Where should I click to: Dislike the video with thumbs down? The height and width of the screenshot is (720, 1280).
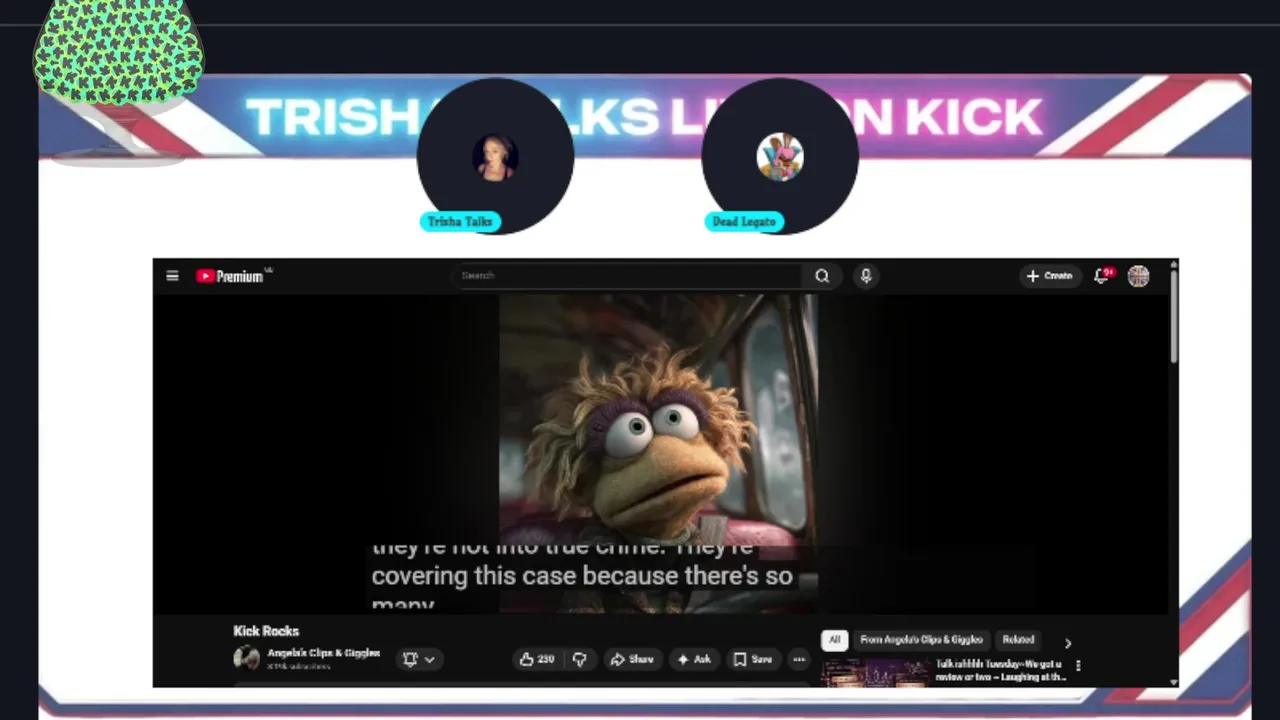579,659
